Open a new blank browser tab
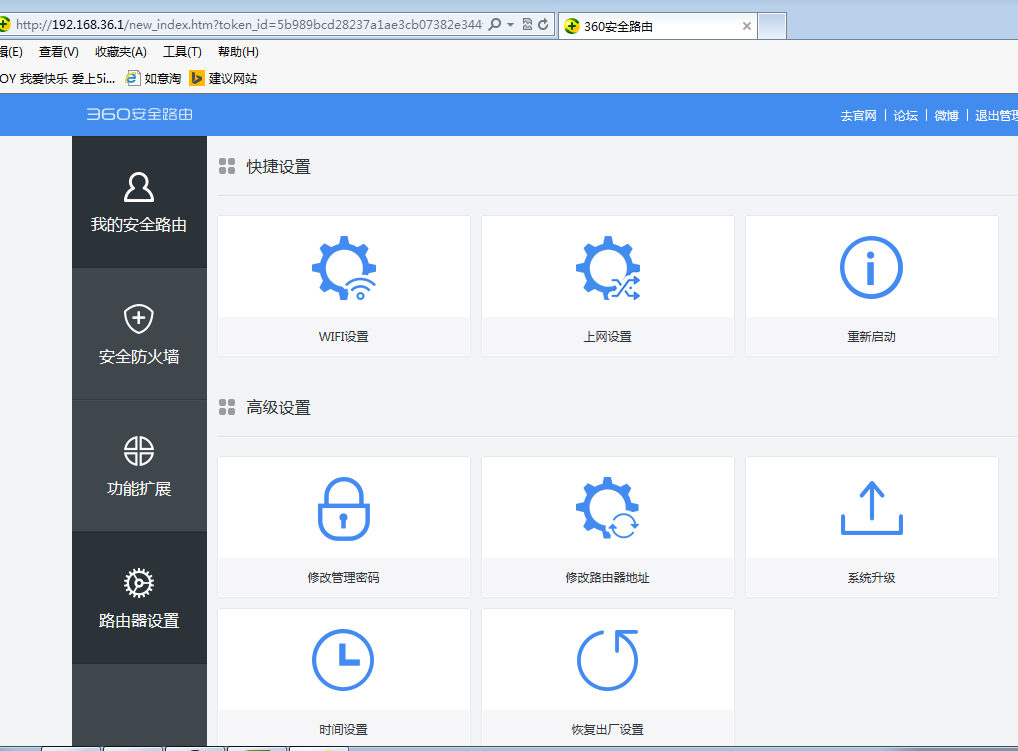Screen dimensions: 1018x751 point(773,26)
